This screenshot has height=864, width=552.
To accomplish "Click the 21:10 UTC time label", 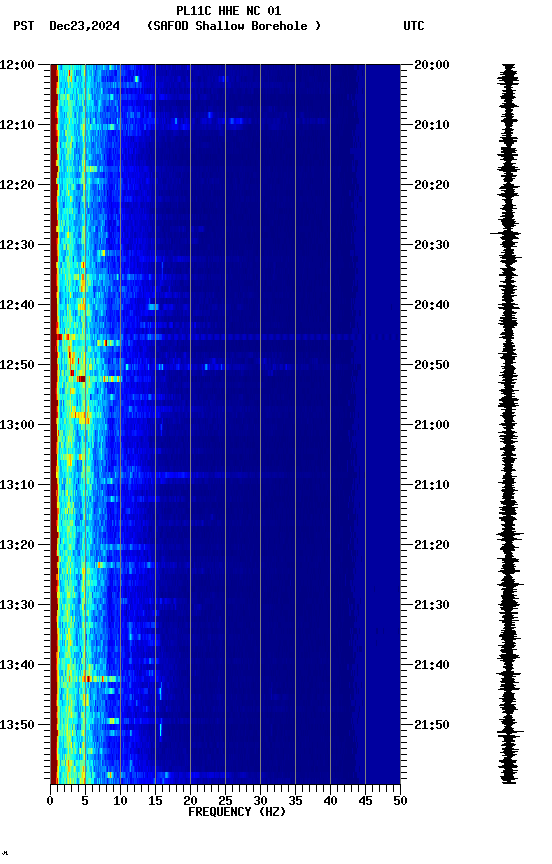I will pos(432,485).
